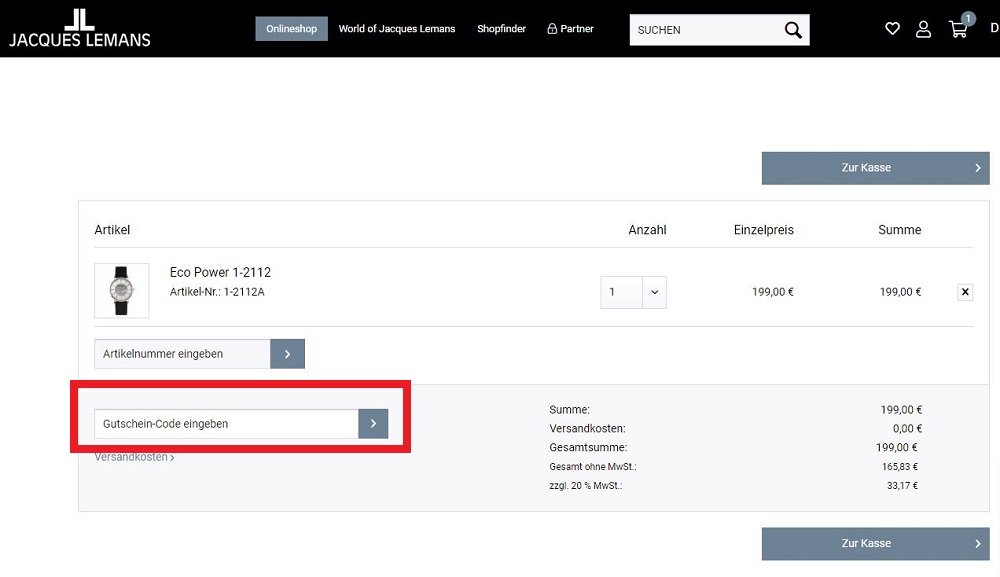Select the Onlineshop menu item

[291, 29]
